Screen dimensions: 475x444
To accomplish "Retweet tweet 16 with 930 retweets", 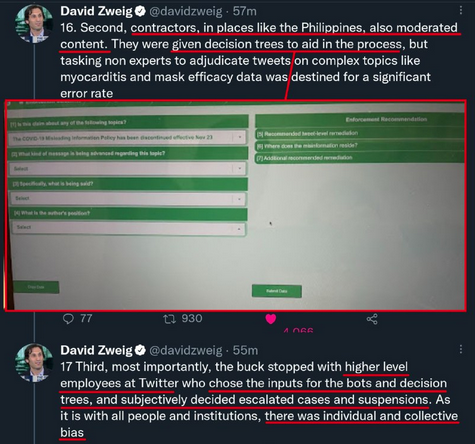I will pyautogui.click(x=169, y=319).
